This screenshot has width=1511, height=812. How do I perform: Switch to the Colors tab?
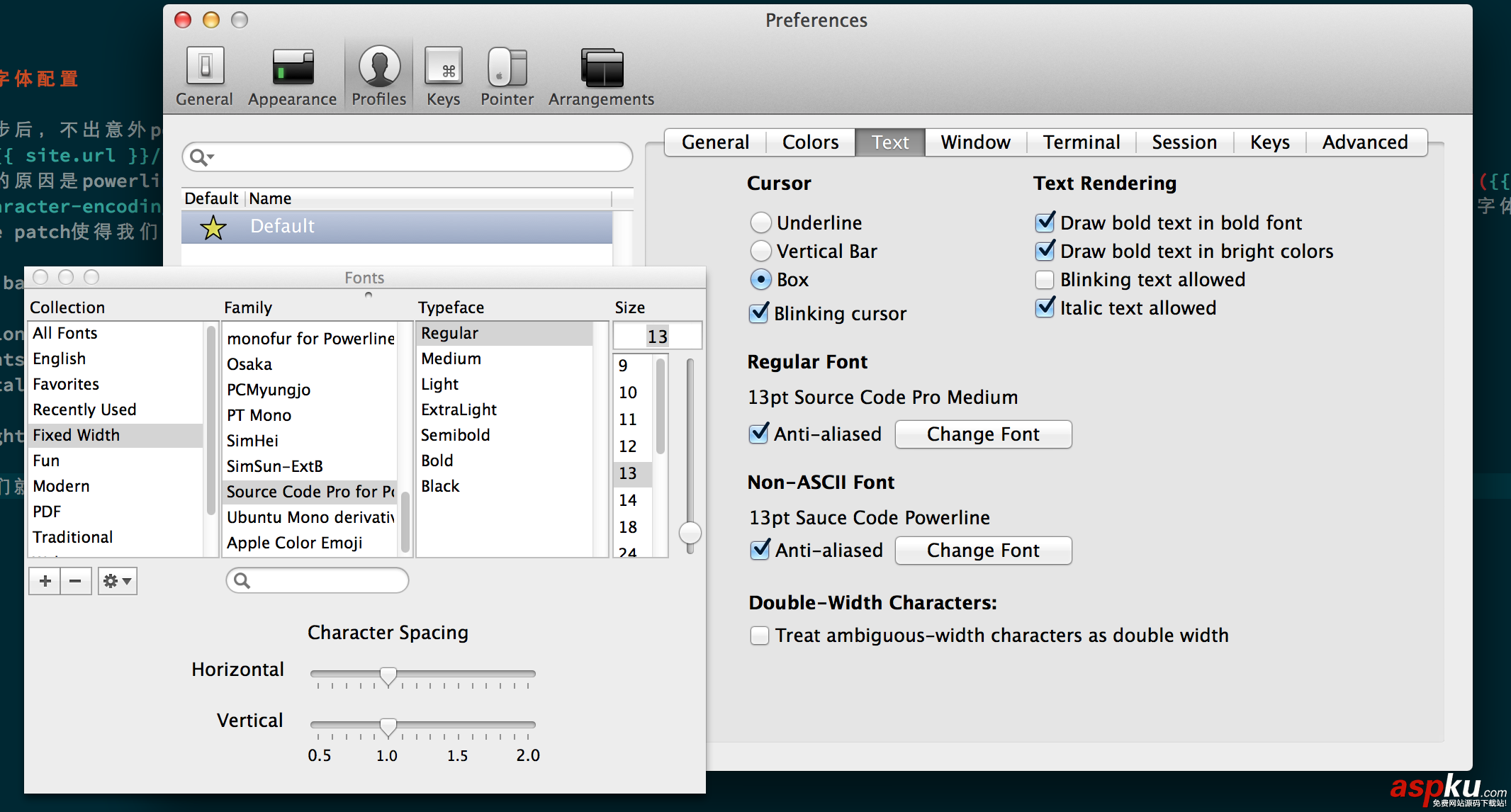811,141
